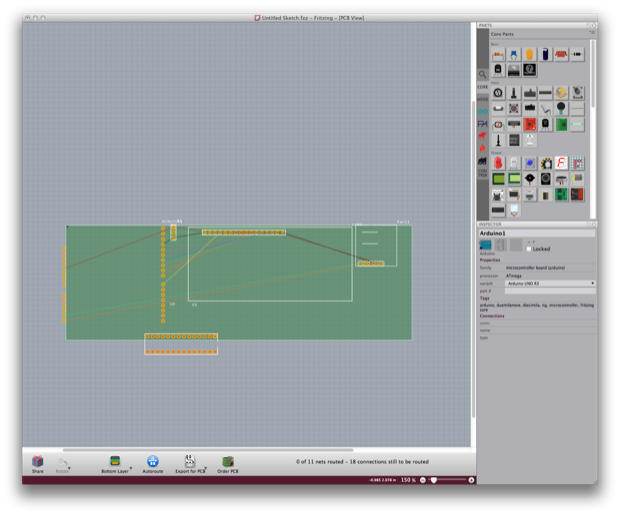This screenshot has width=620, height=515.
Task: Select the yellow round trimmer potentiometer part
Action: coord(561,93)
